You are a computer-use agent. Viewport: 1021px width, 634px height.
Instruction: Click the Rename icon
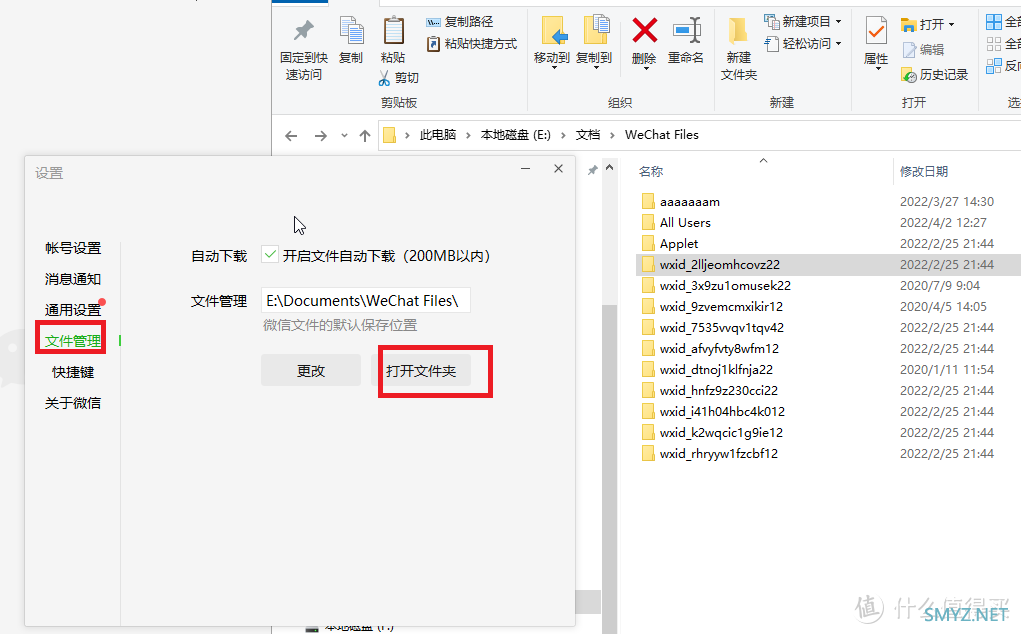click(686, 31)
